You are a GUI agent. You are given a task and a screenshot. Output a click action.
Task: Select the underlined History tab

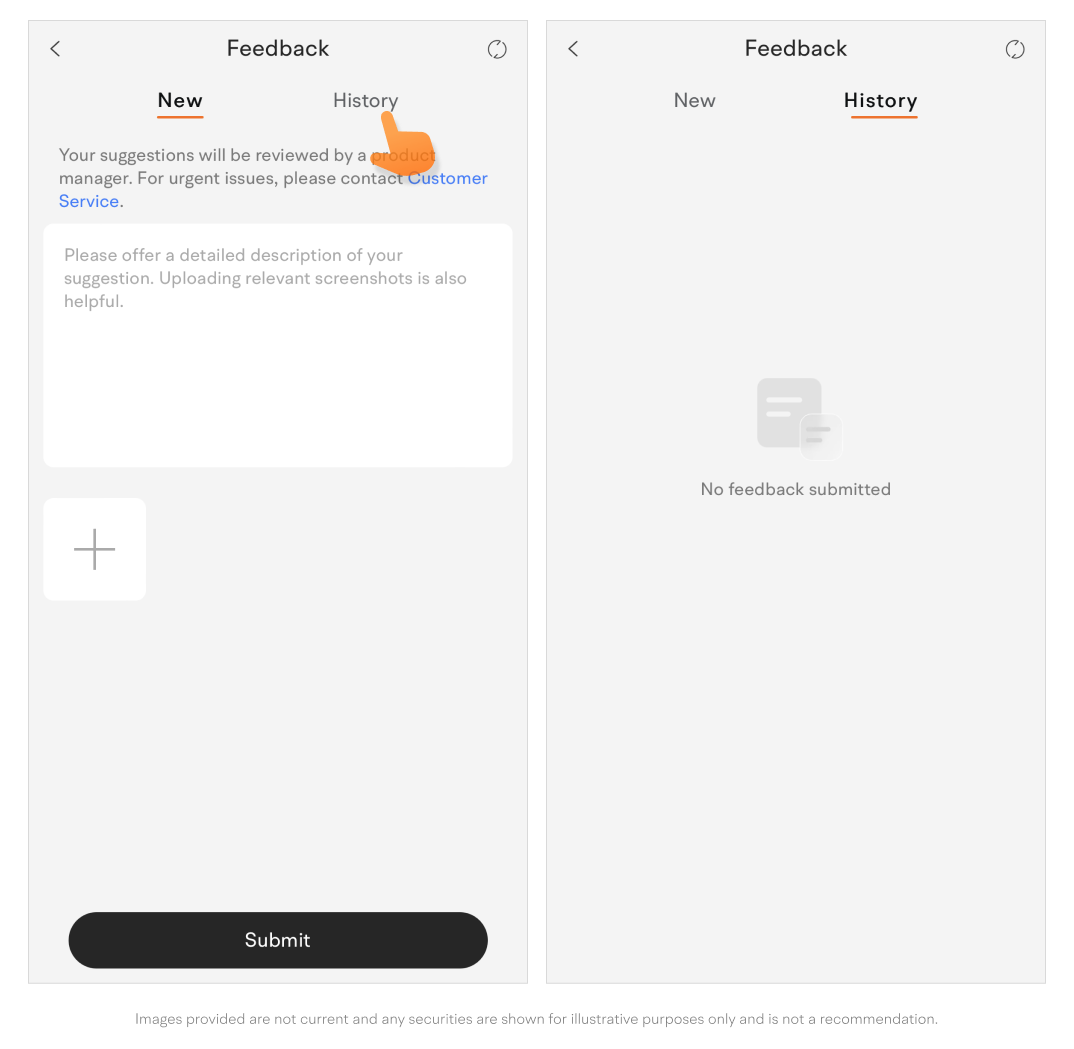coord(881,101)
